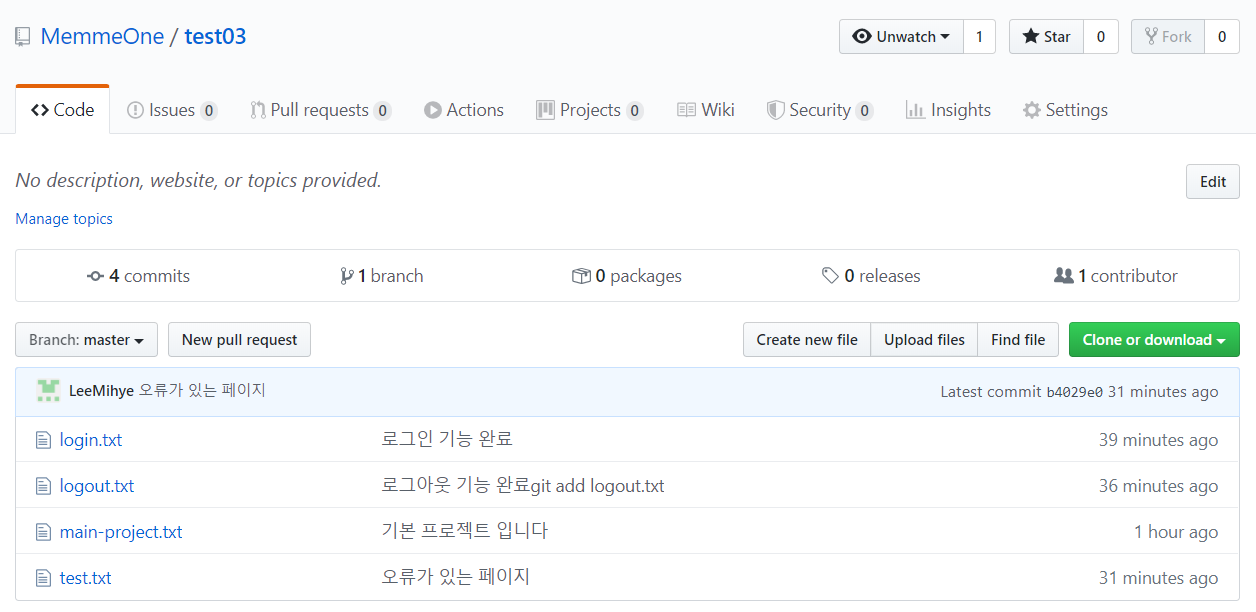Open the MemmeOne owner profile link
This screenshot has height=612, width=1256.
(102, 37)
